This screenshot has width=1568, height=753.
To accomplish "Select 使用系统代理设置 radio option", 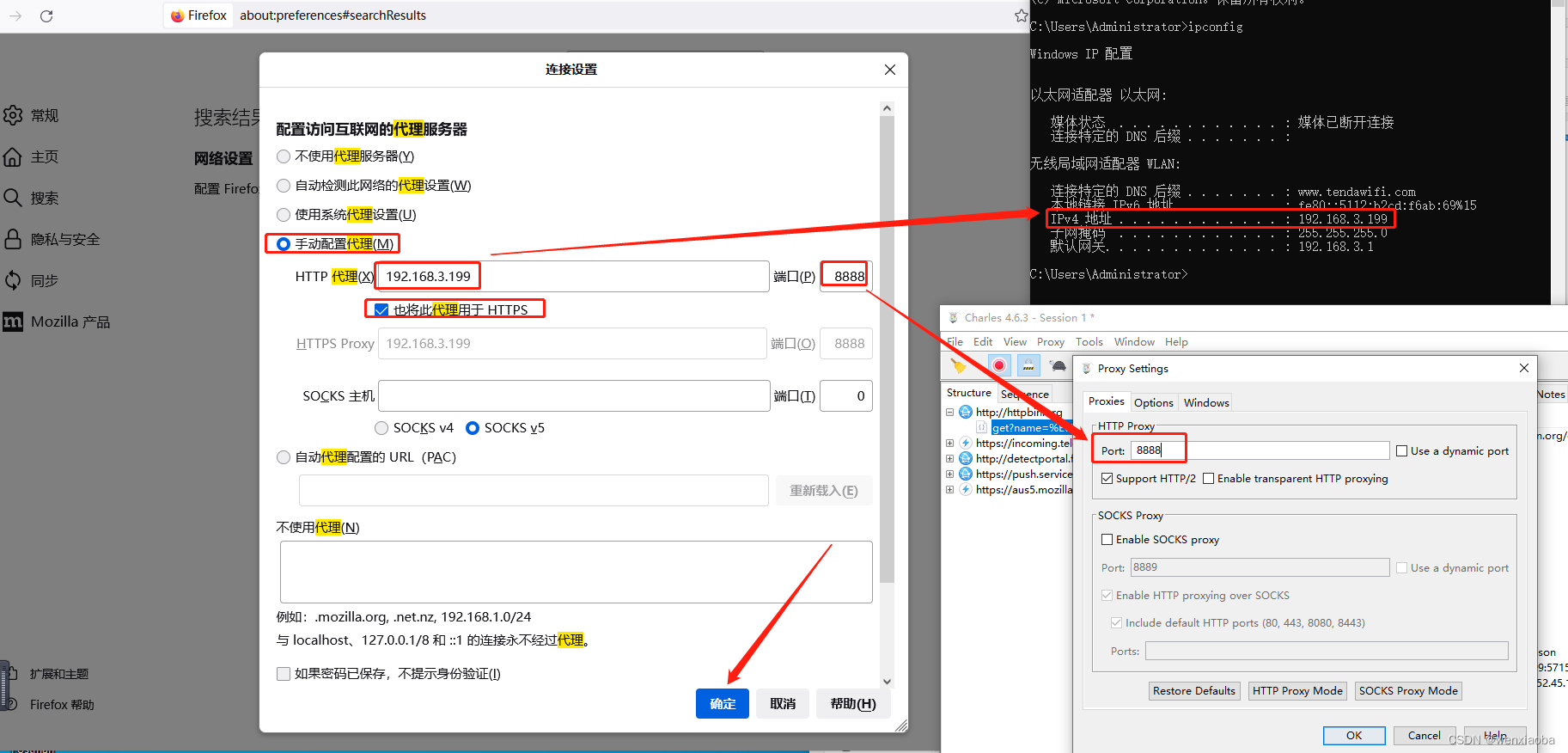I will click(x=284, y=215).
